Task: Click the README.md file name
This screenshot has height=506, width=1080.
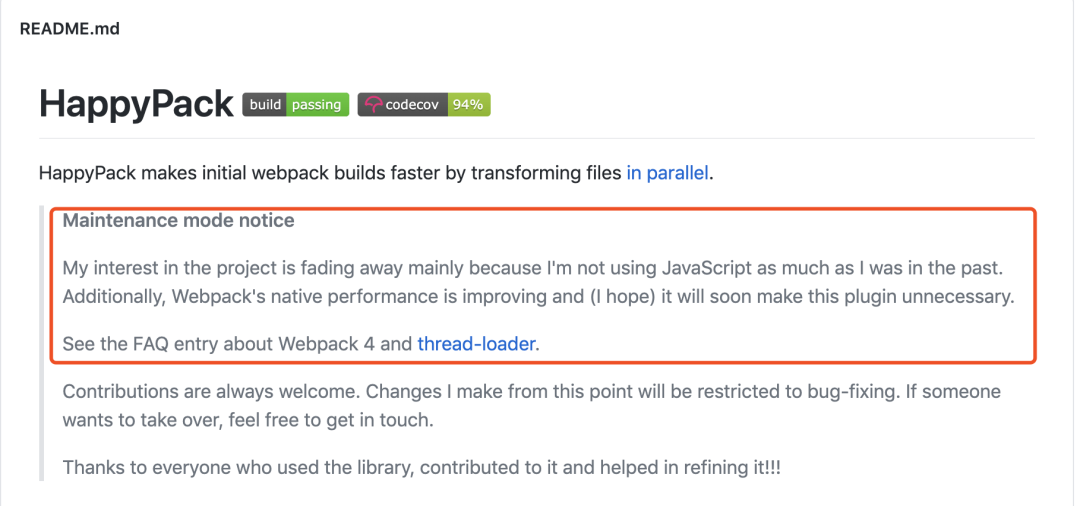Action: coord(70,29)
